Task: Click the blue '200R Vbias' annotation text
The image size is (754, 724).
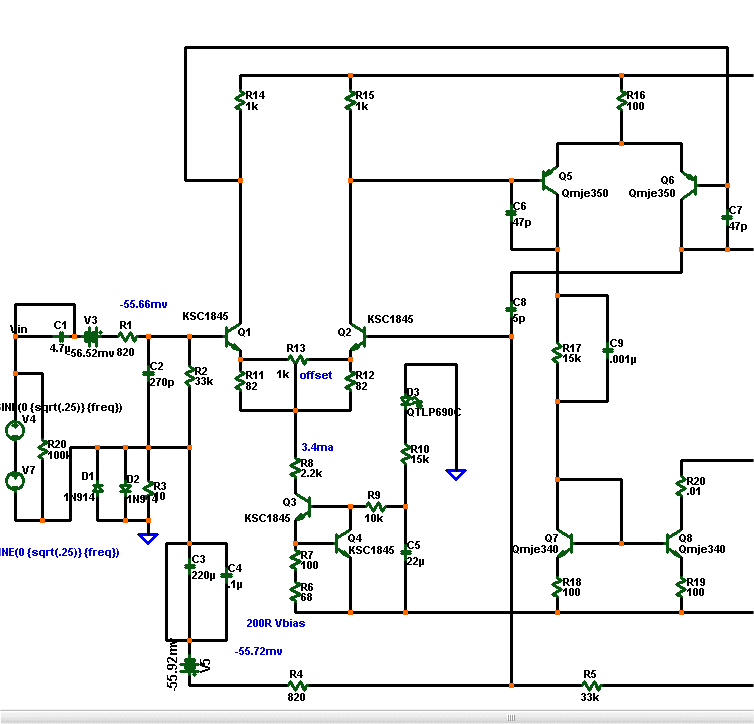Action: click(x=276, y=623)
